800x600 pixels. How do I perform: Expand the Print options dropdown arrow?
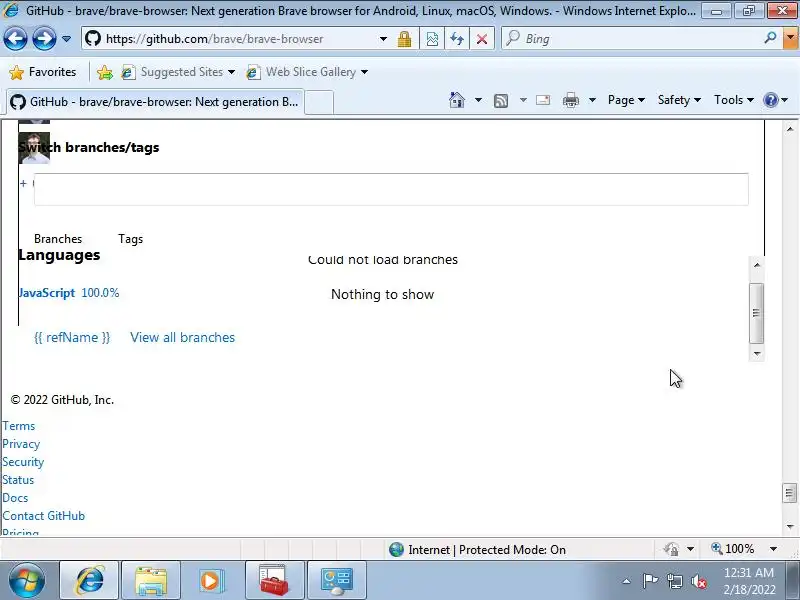tap(592, 100)
